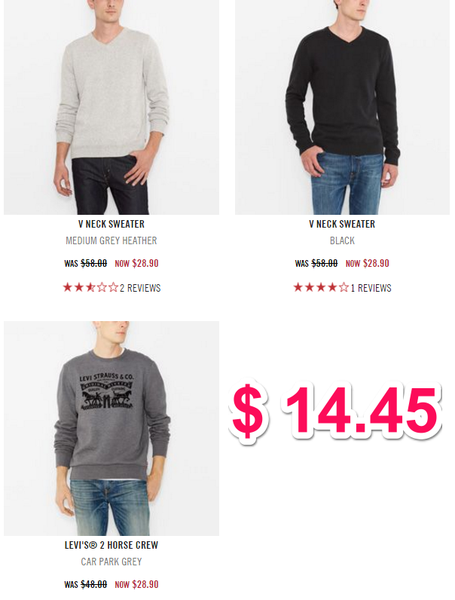The image size is (455, 600).
Task: Click the NOW $28.90 price of 2 Horse Crew
Action: pos(137,584)
